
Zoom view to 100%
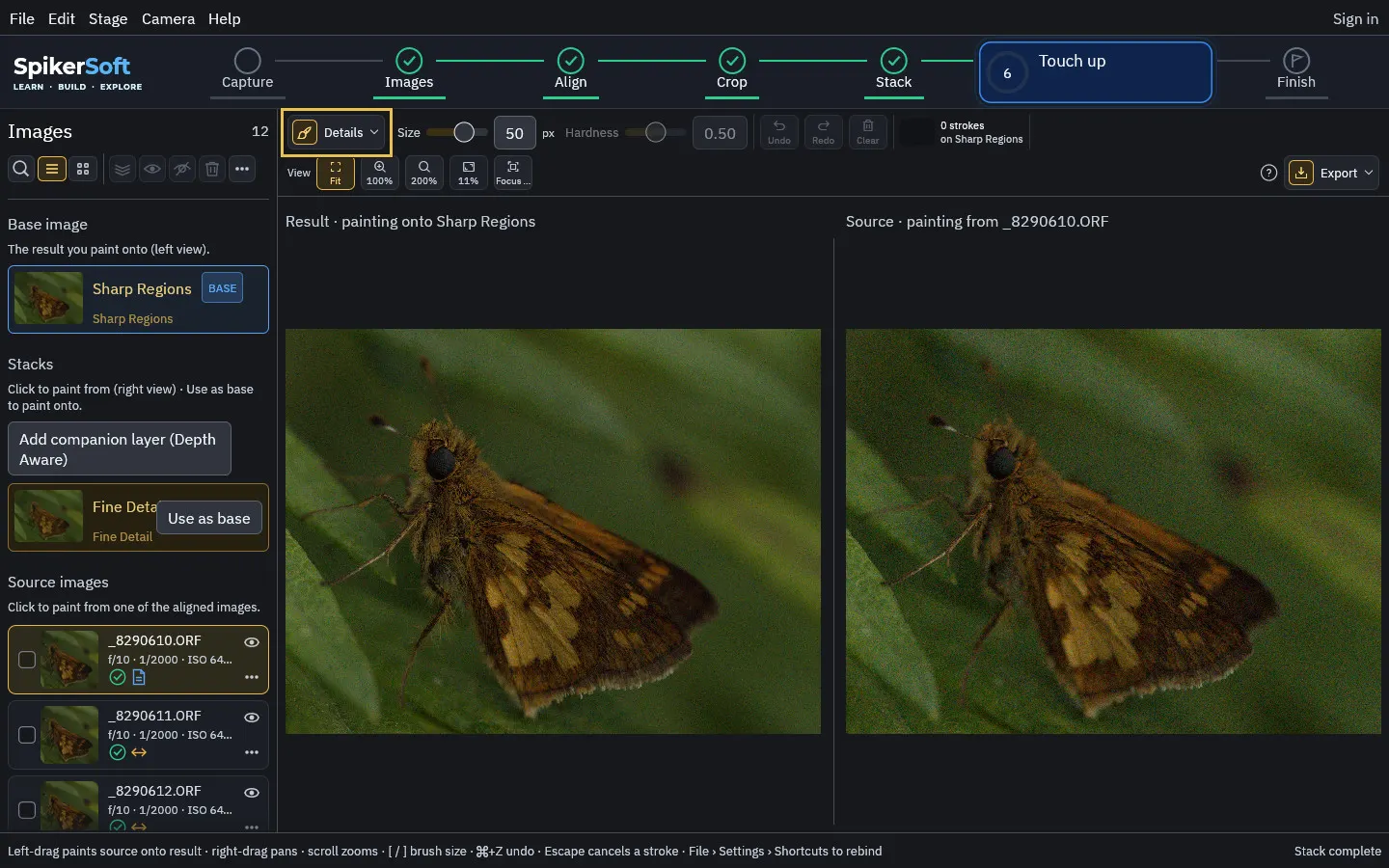(x=380, y=173)
